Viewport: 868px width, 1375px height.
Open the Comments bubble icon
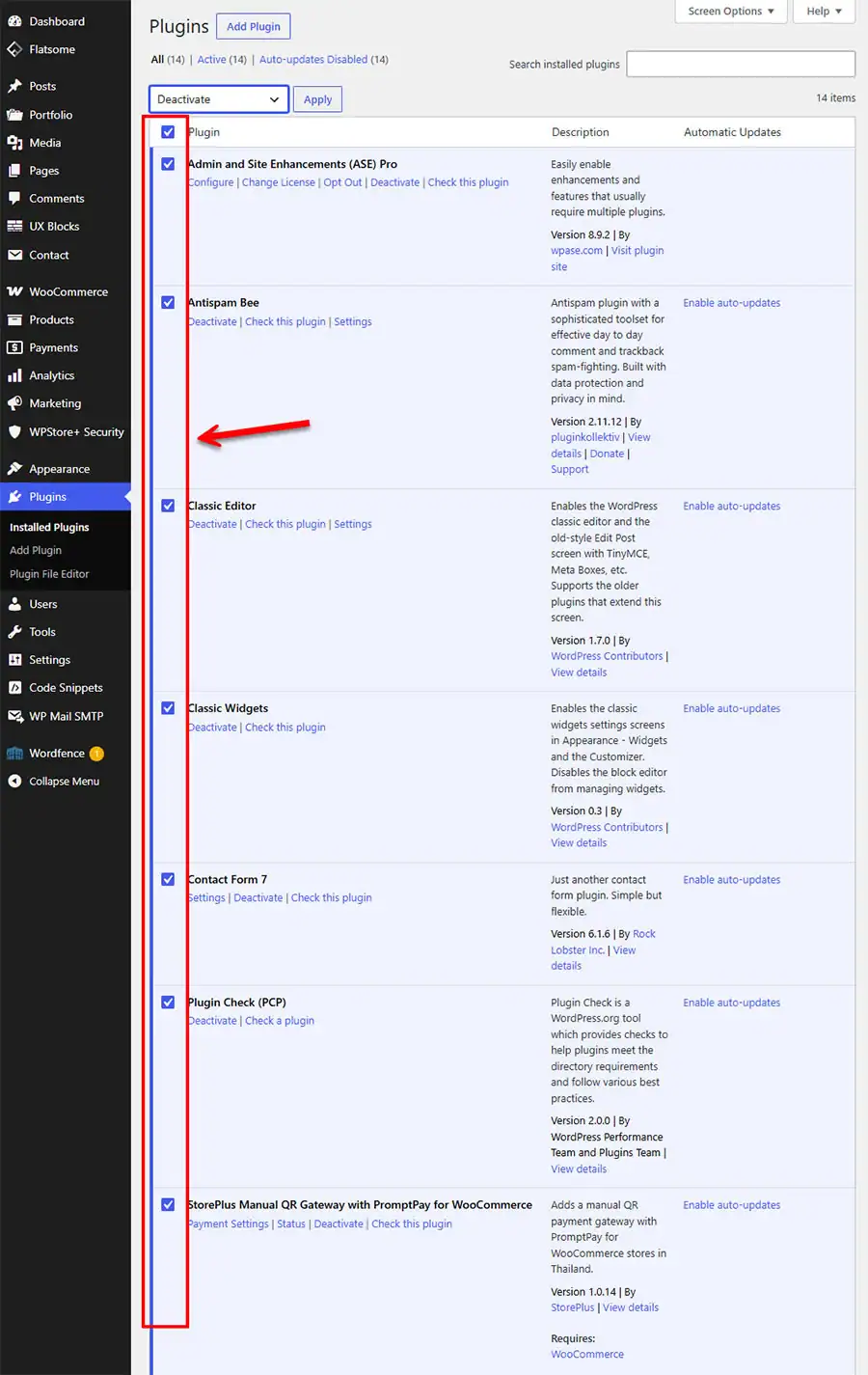tap(14, 199)
